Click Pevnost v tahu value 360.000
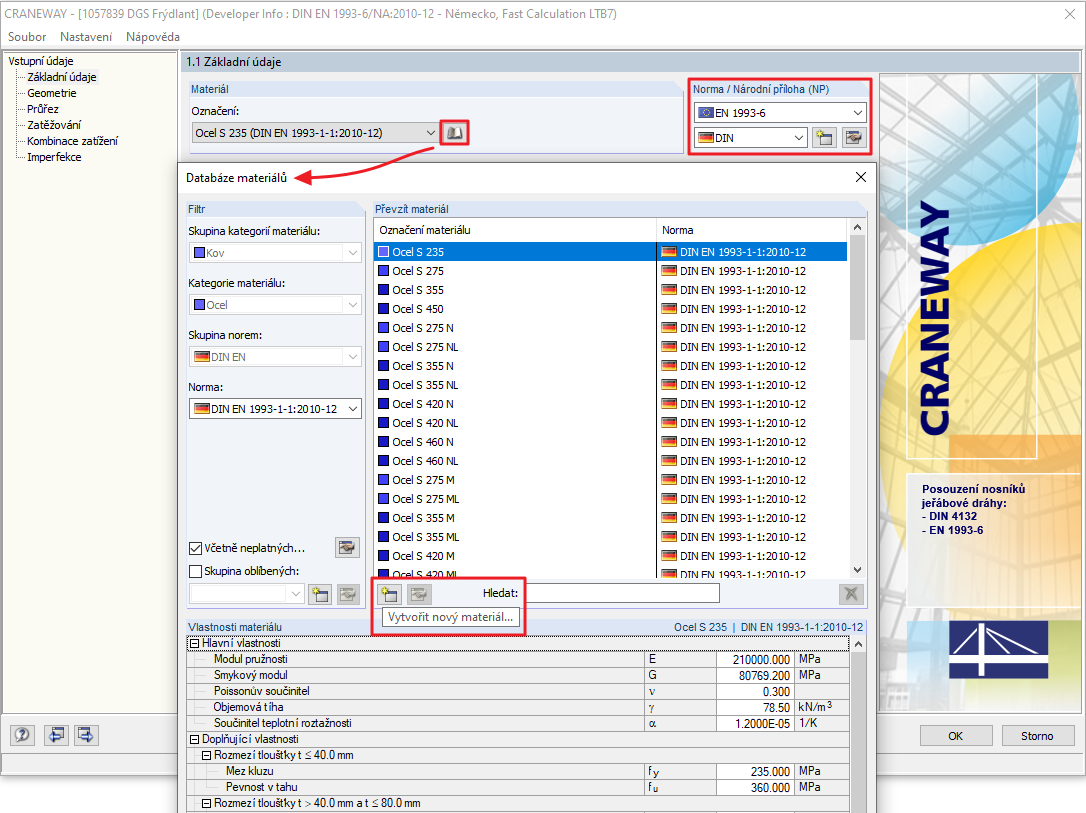The height and width of the screenshot is (813, 1086). 754,787
